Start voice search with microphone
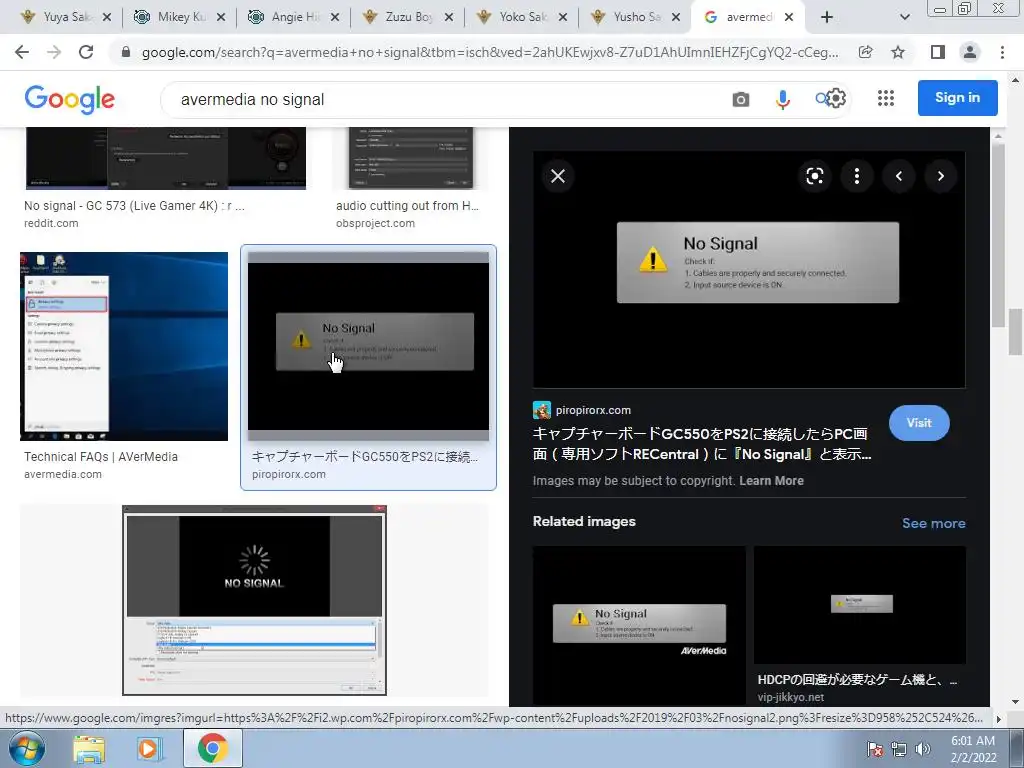 coord(782,99)
